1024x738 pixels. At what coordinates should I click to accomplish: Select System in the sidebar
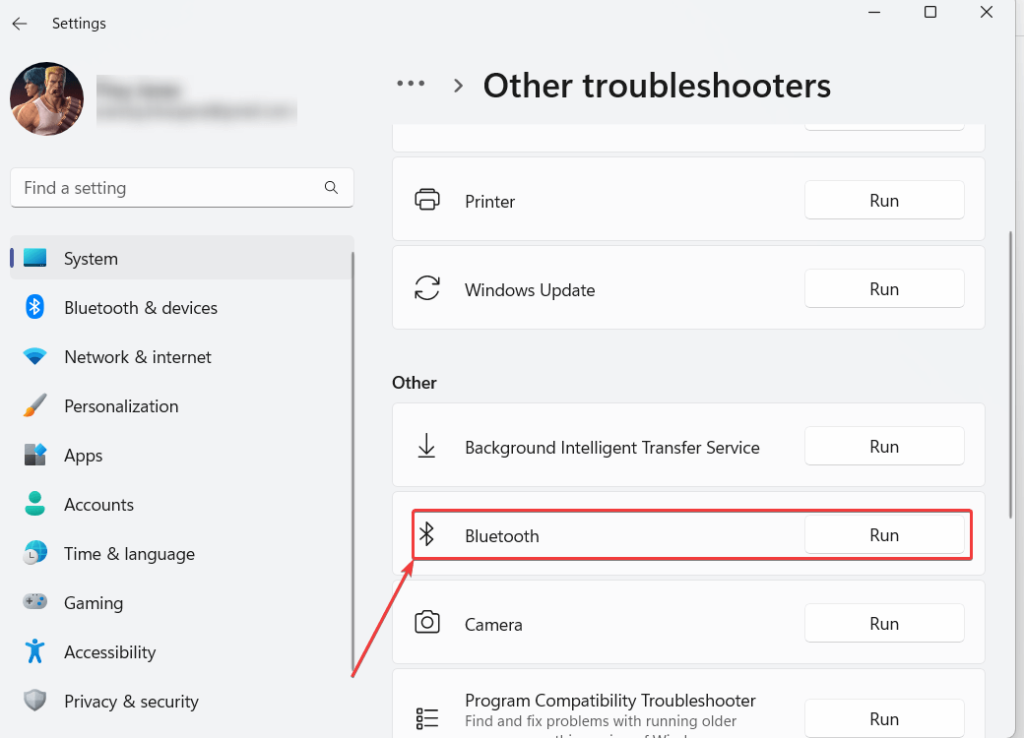[x=90, y=259]
